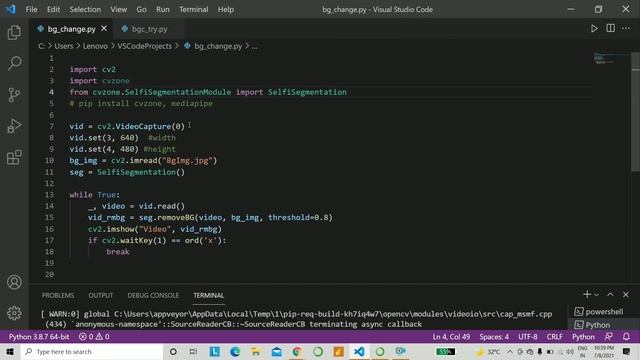Click the word SelfiSegmentation on line 11
The width and height of the screenshot is (640, 360).
click(x=136, y=172)
